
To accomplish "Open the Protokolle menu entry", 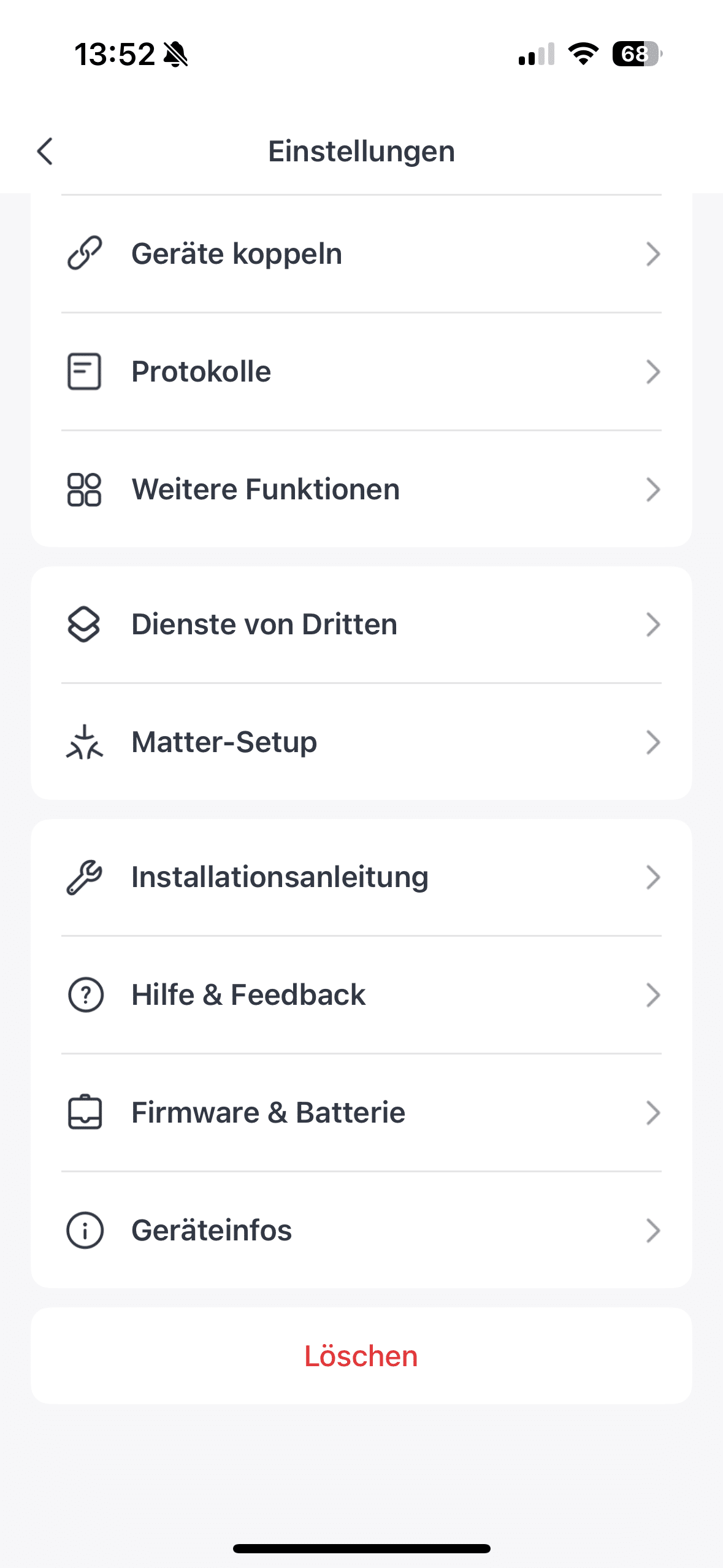I will 201,371.
